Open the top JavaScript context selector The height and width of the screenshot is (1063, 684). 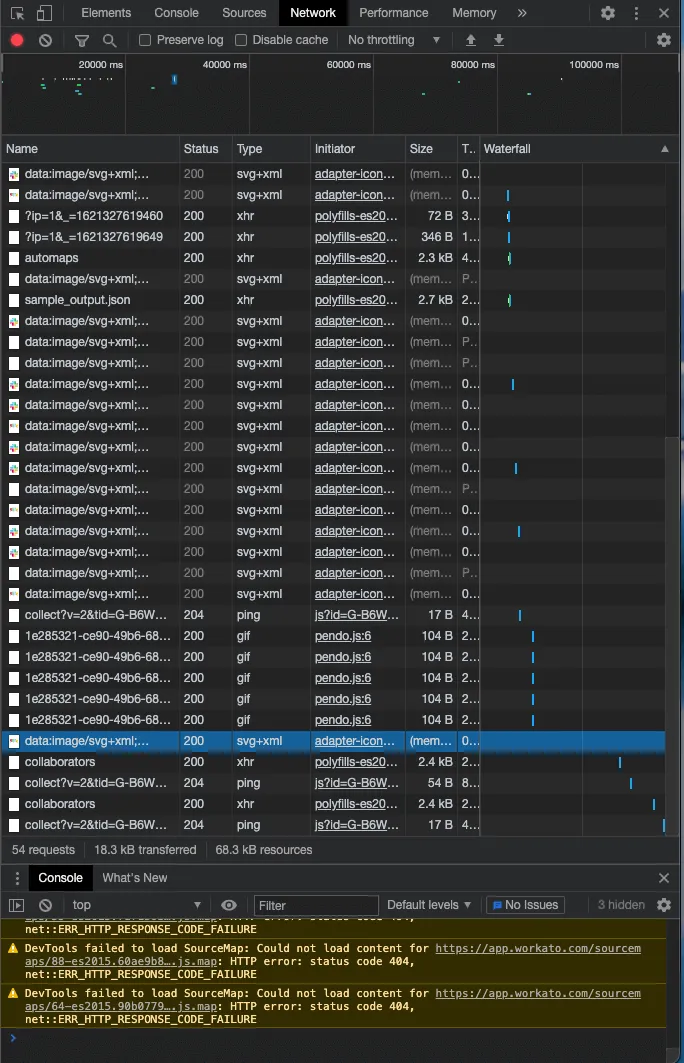pyautogui.click(x=136, y=905)
